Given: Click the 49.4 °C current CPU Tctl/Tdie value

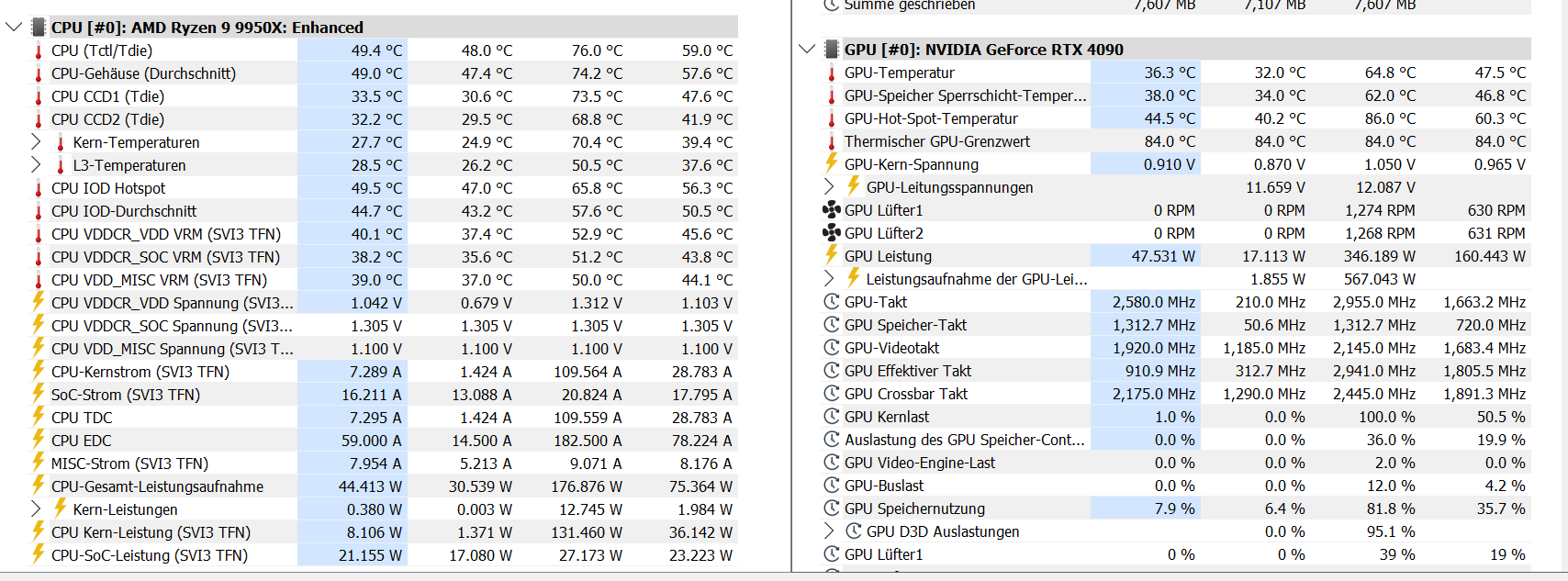Looking at the screenshot, I should tap(376, 50).
